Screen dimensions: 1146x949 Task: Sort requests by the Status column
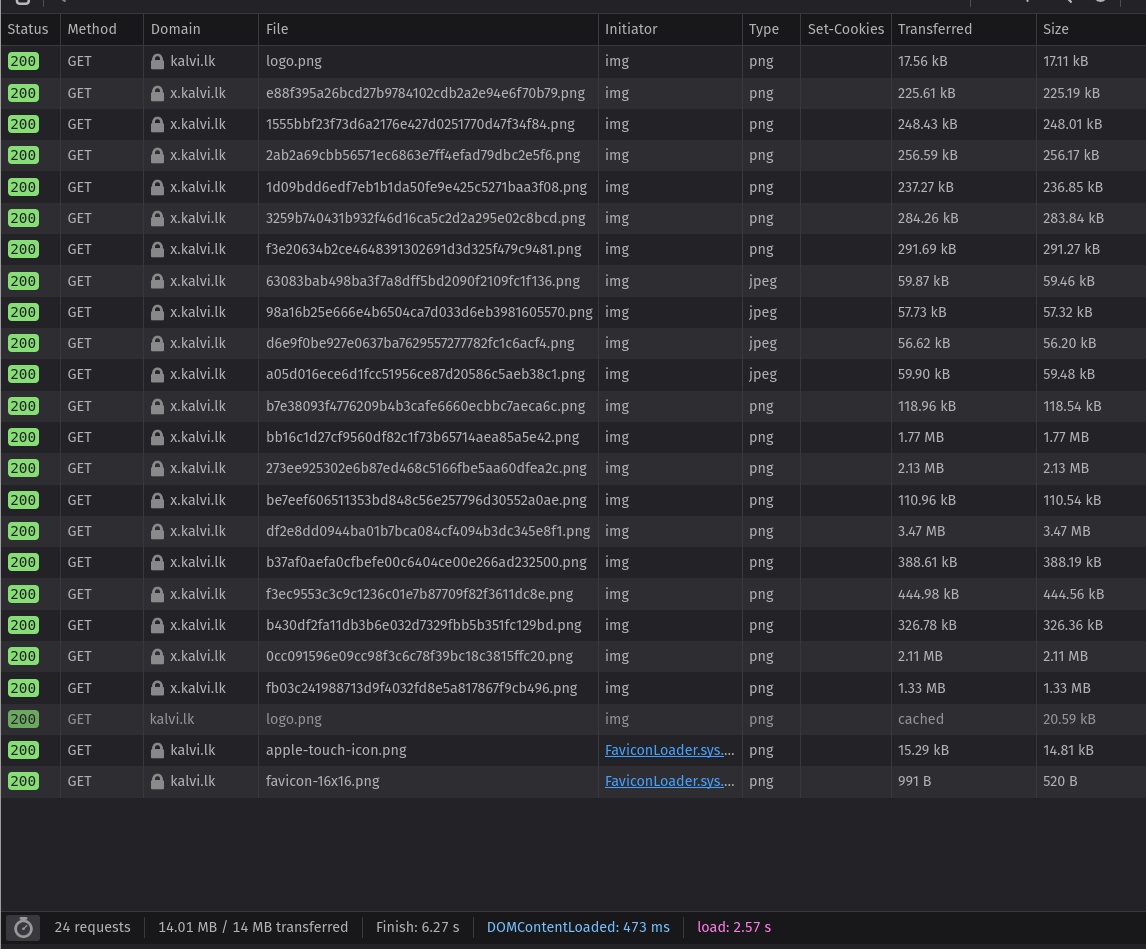28,29
